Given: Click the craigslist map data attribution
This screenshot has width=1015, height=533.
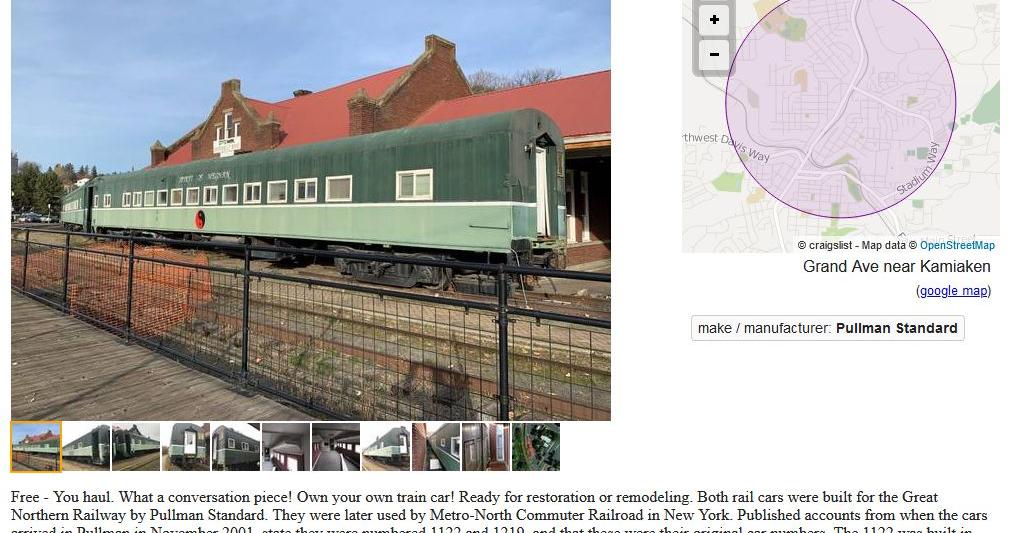Looking at the screenshot, I should point(857,245).
